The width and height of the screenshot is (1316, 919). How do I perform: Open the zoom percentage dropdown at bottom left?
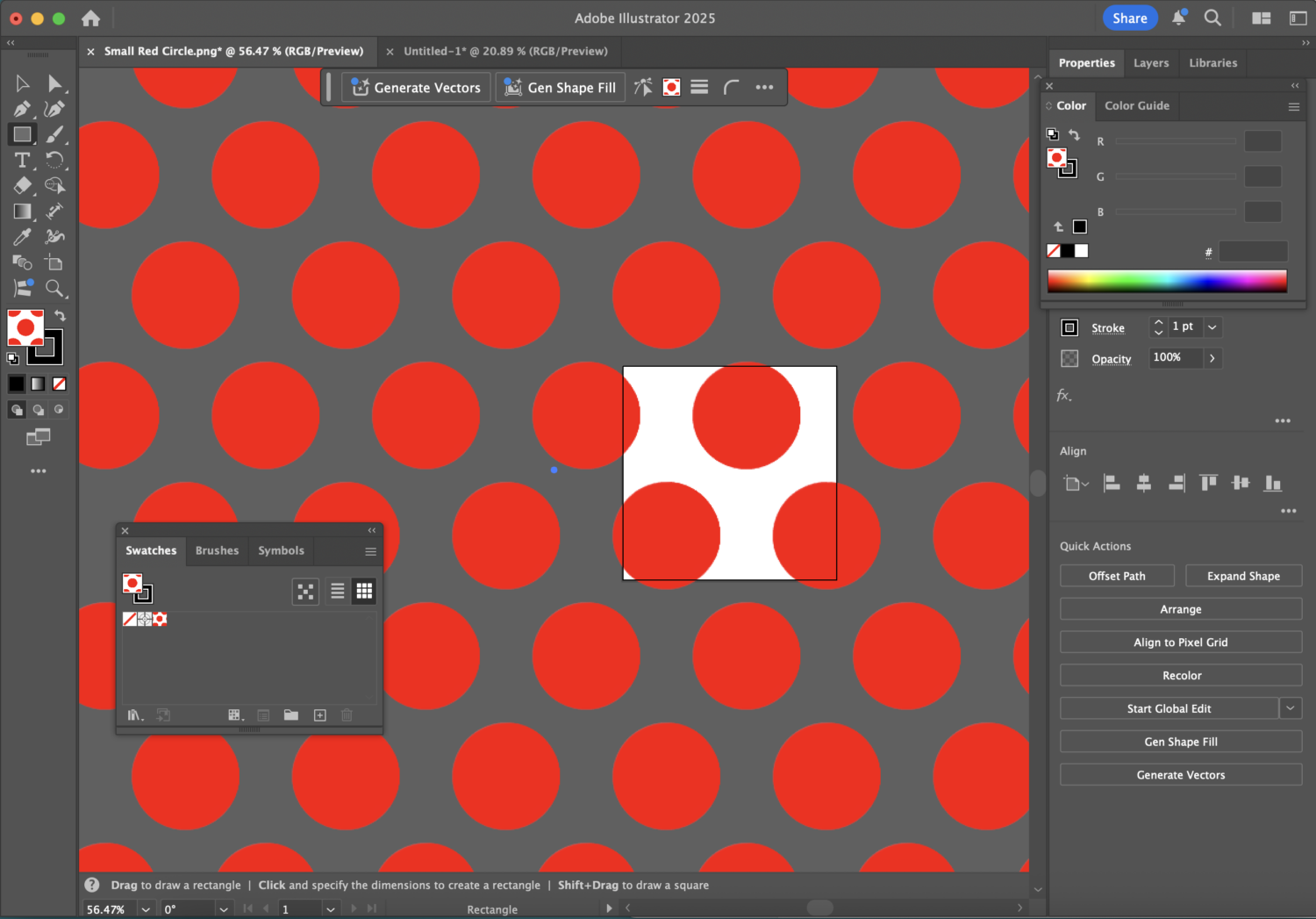tap(146, 908)
